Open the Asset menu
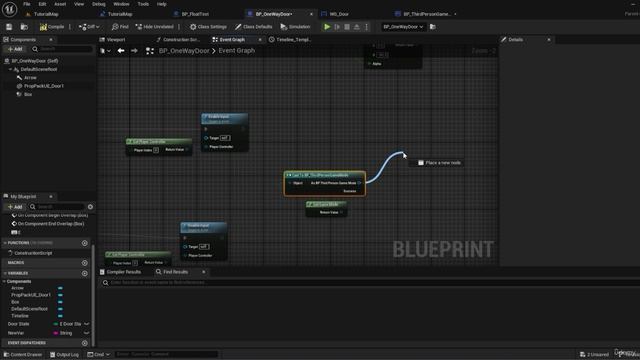The image size is (640, 360). coord(60,4)
